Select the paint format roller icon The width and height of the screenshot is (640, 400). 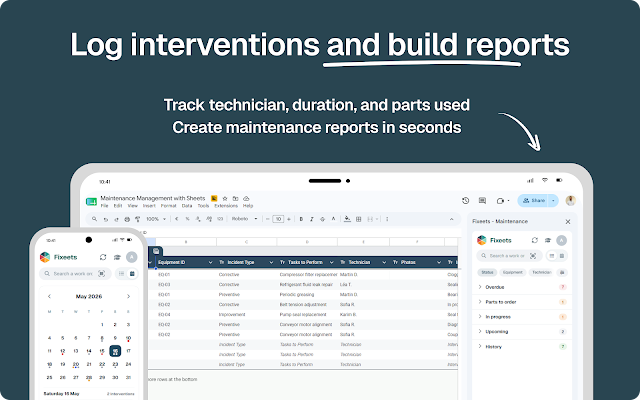coord(138,219)
